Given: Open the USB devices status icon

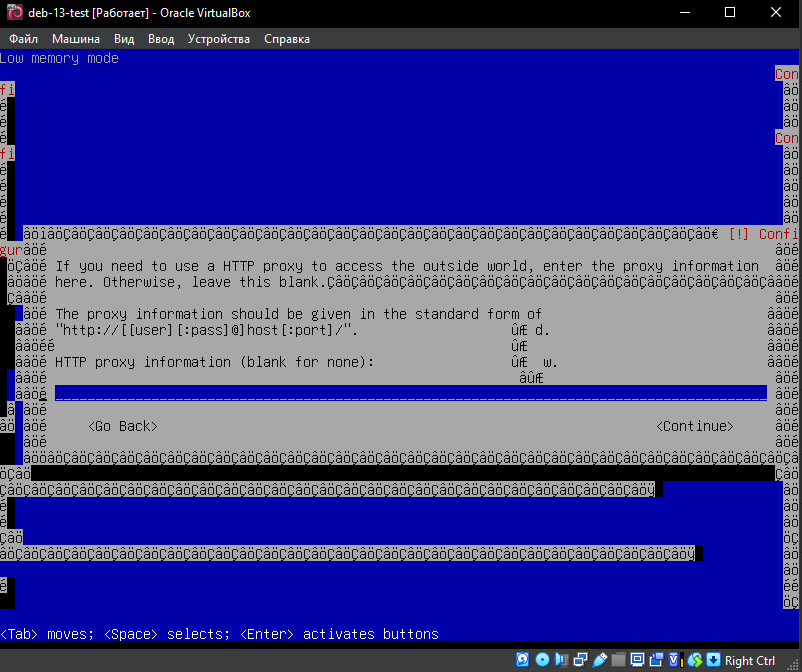Looking at the screenshot, I should pyautogui.click(x=599, y=660).
